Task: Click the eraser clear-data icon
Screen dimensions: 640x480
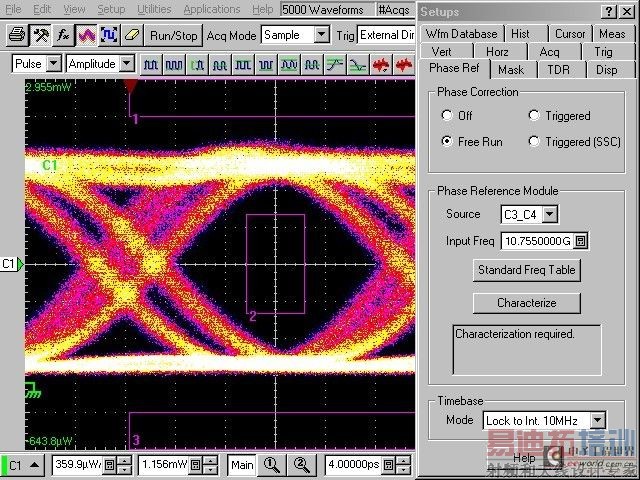Action: tap(132, 35)
